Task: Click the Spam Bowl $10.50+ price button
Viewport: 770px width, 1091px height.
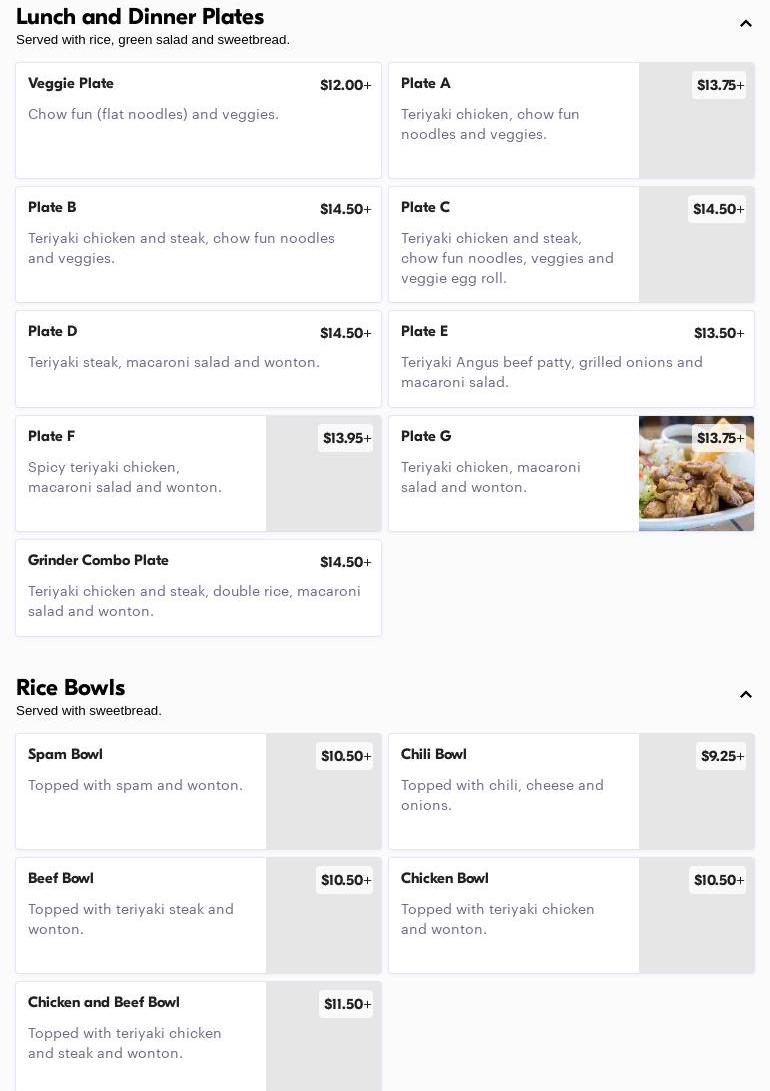Action: pyautogui.click(x=345, y=756)
